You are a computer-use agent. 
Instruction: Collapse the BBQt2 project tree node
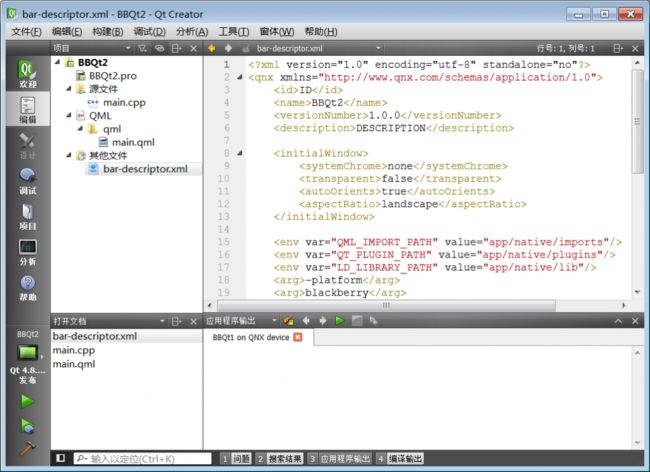pyautogui.click(x=58, y=62)
